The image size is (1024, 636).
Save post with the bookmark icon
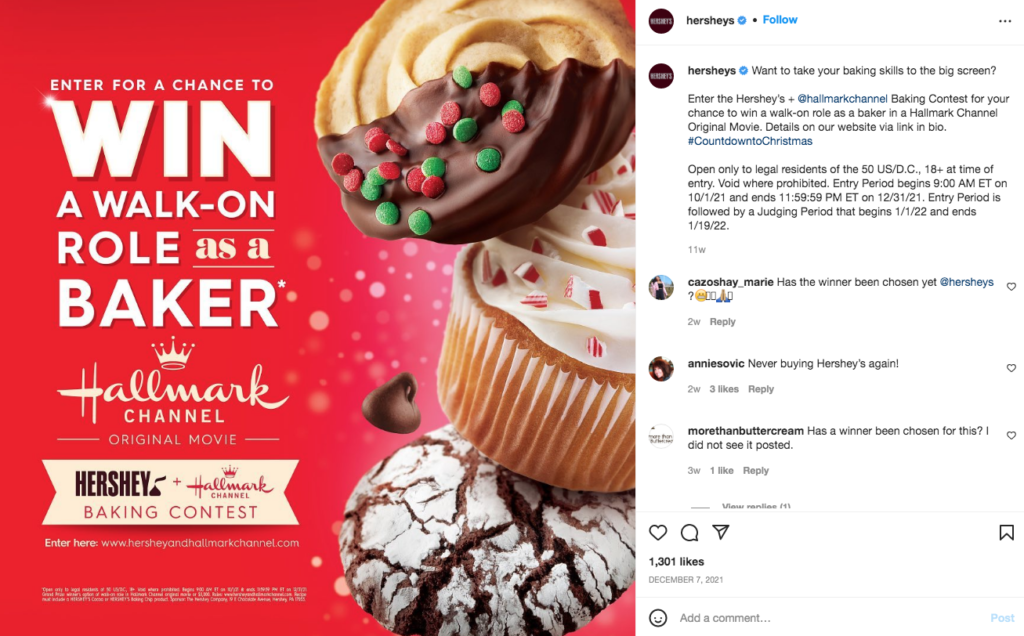point(1006,533)
